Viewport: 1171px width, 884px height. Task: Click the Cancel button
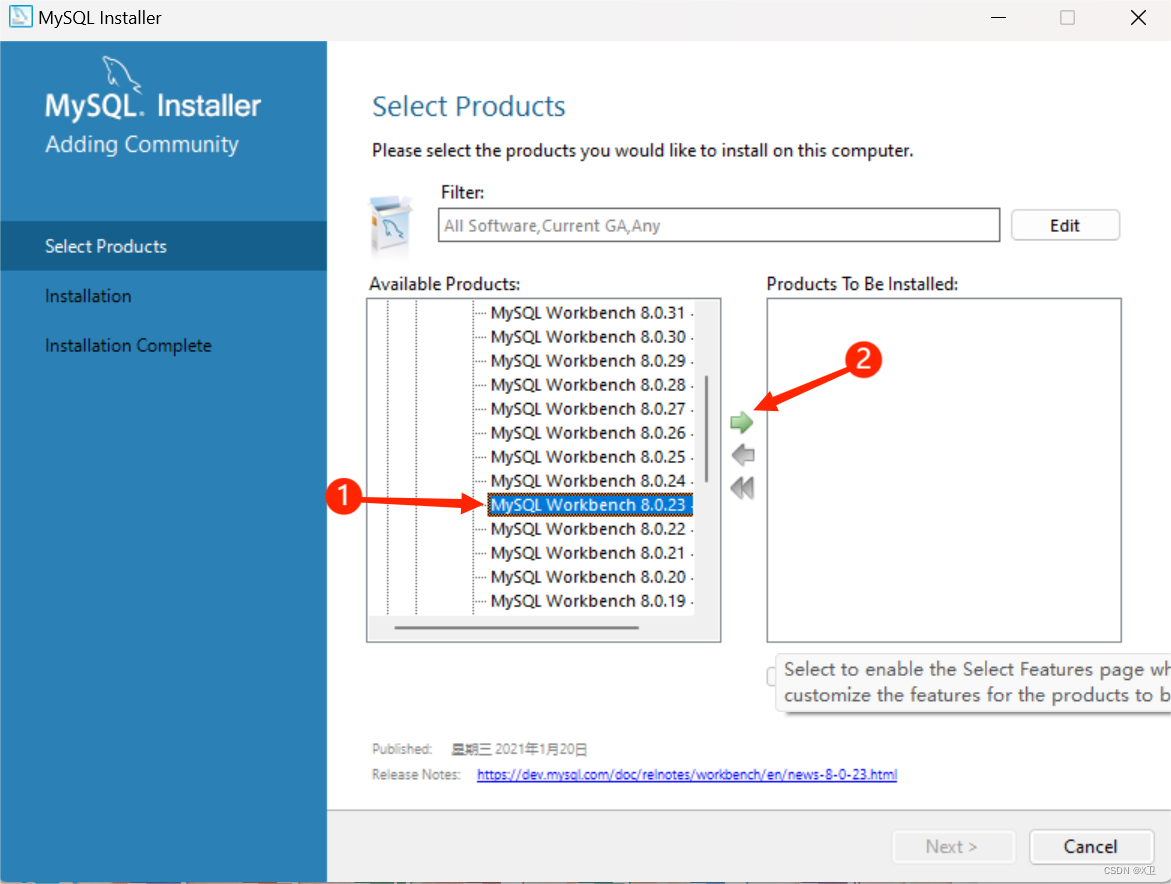(x=1090, y=847)
